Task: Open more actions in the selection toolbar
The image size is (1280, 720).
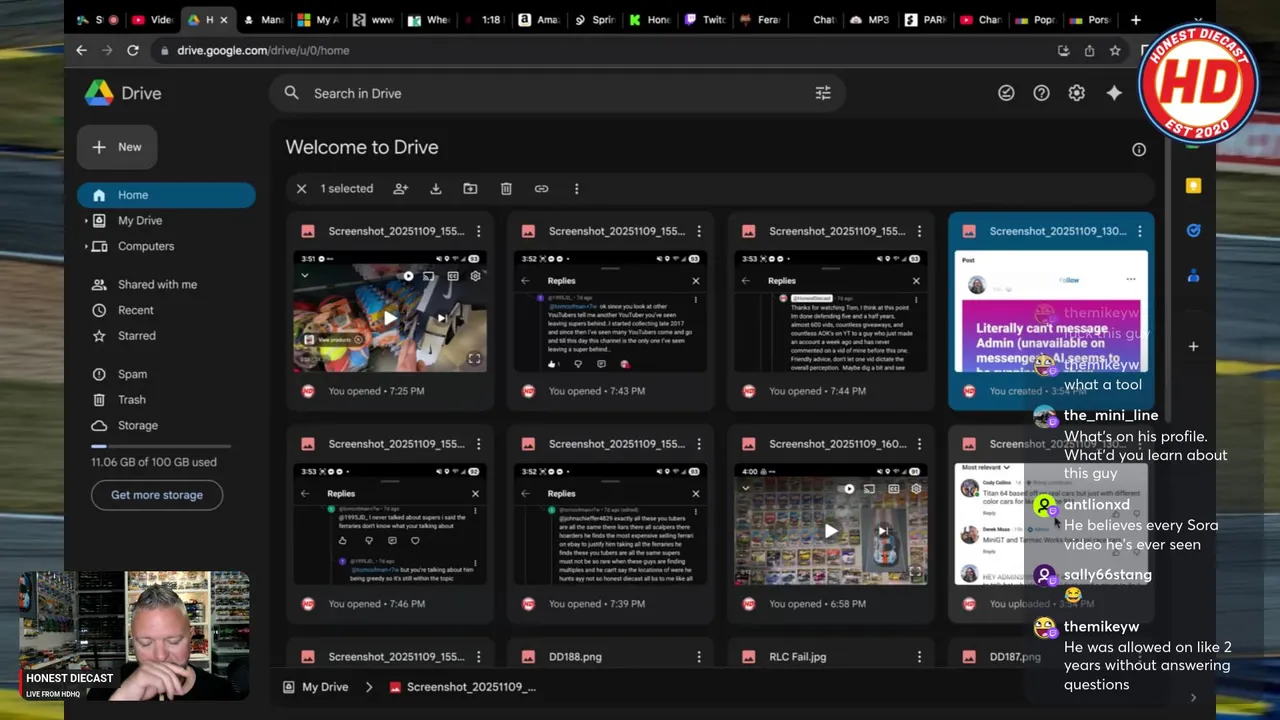Action: [x=576, y=188]
